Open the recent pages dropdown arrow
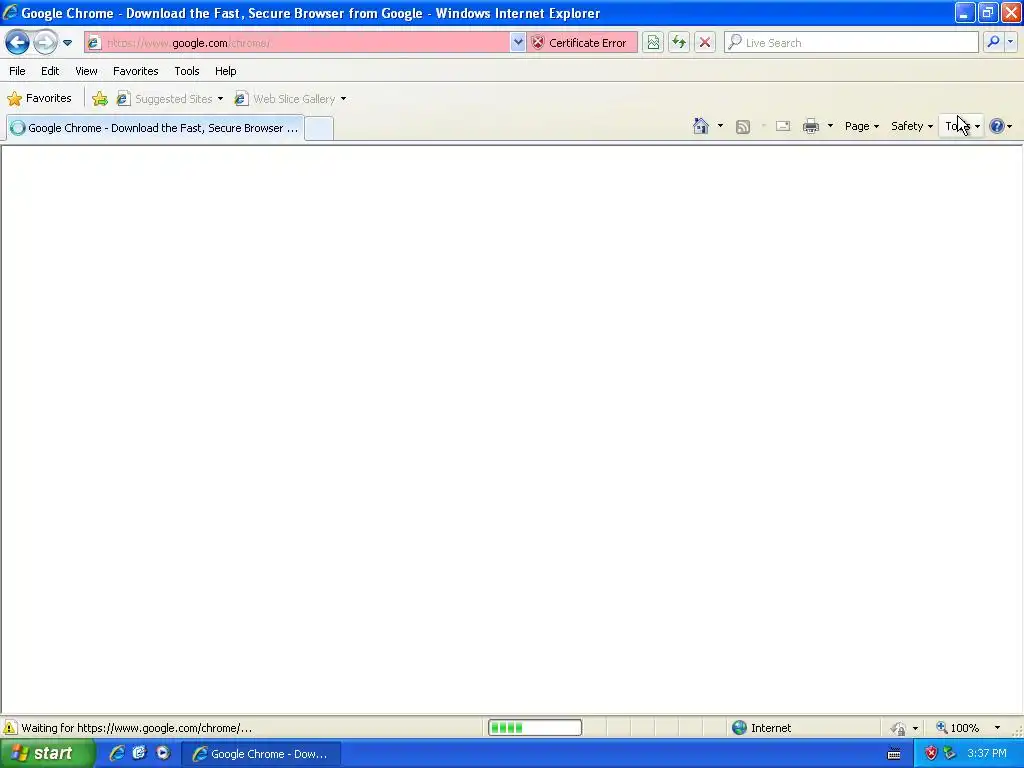 point(67,43)
